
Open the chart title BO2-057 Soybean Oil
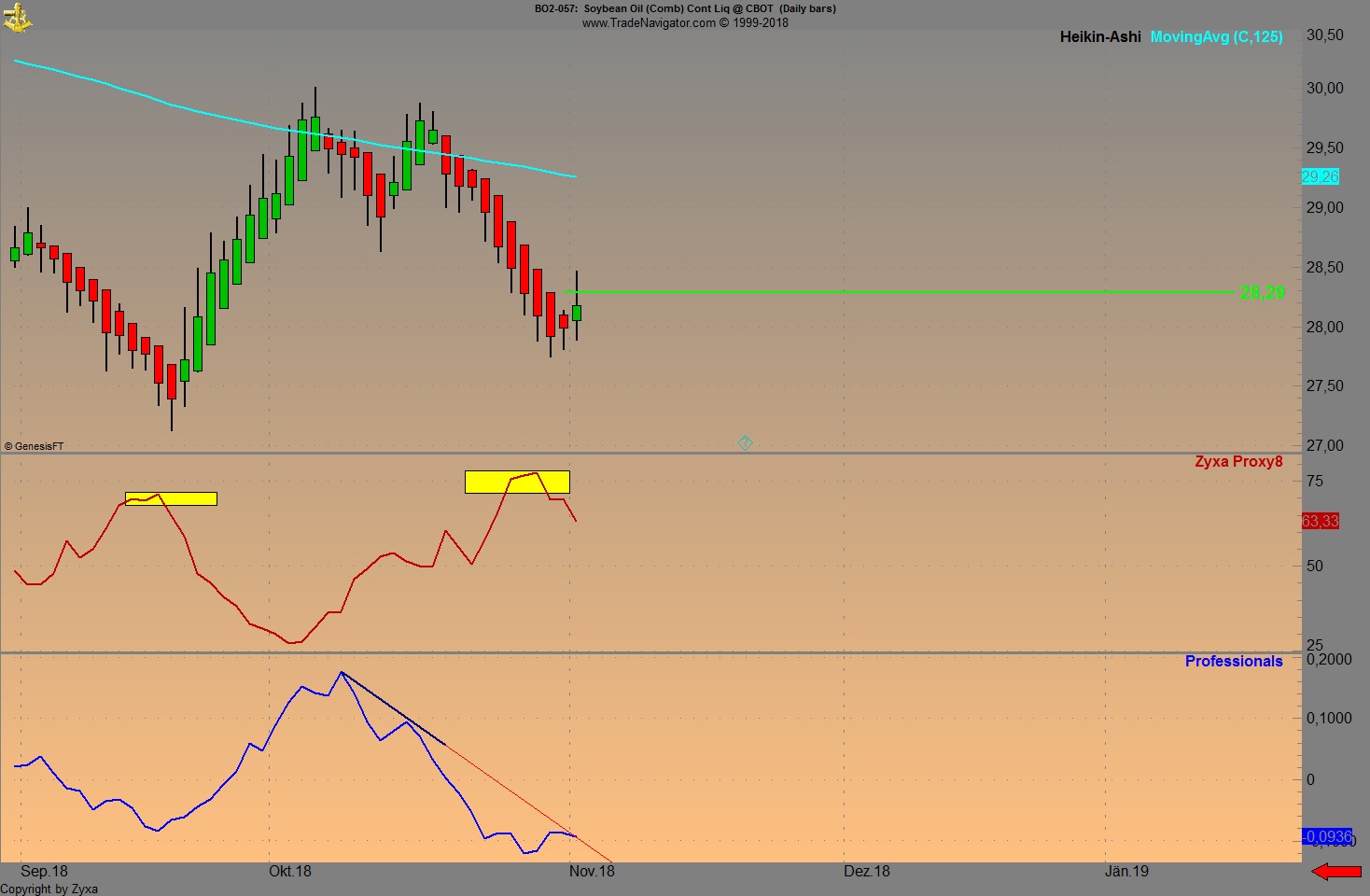[x=683, y=8]
